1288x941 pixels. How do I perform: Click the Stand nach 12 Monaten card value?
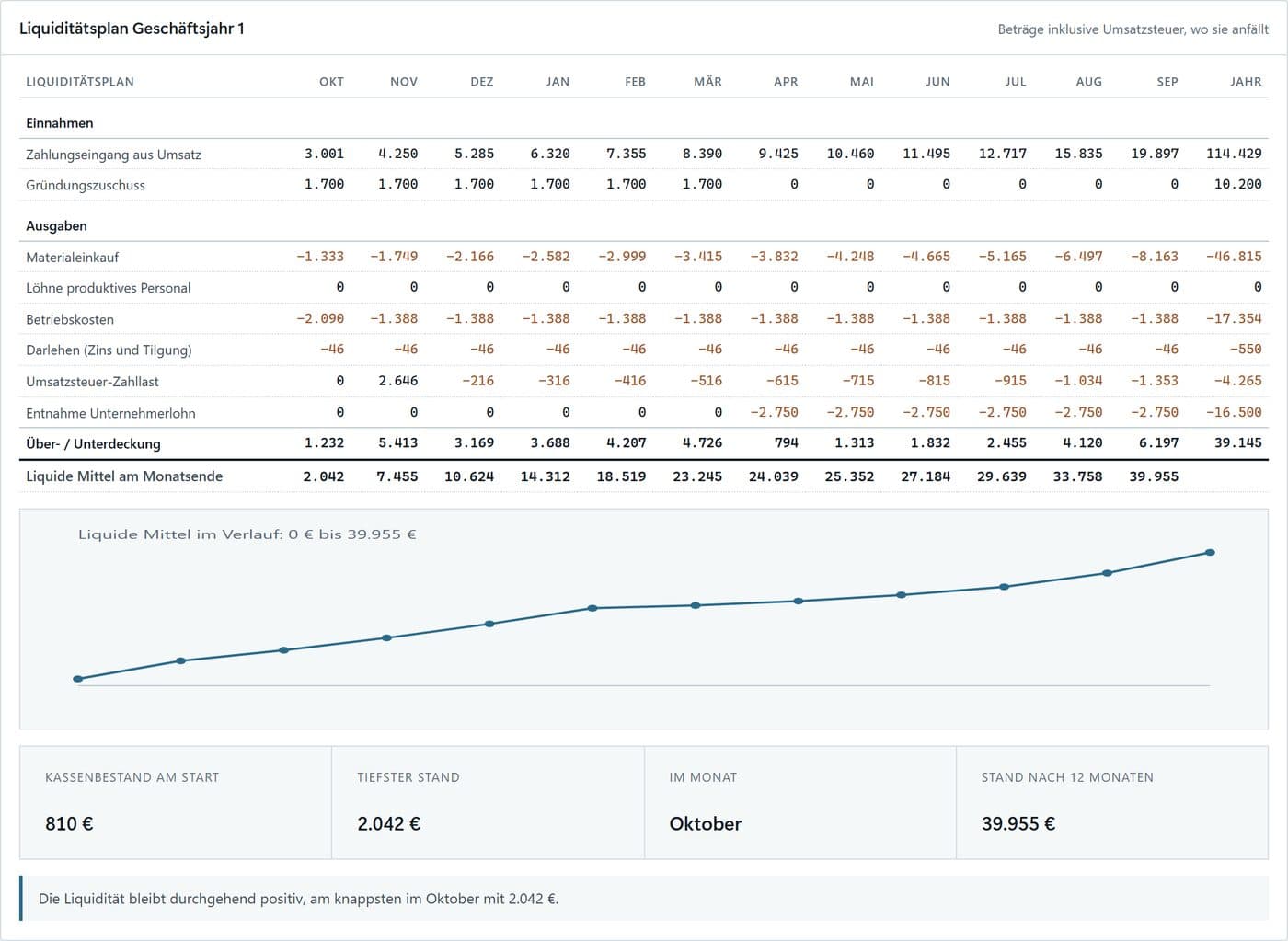[1018, 824]
